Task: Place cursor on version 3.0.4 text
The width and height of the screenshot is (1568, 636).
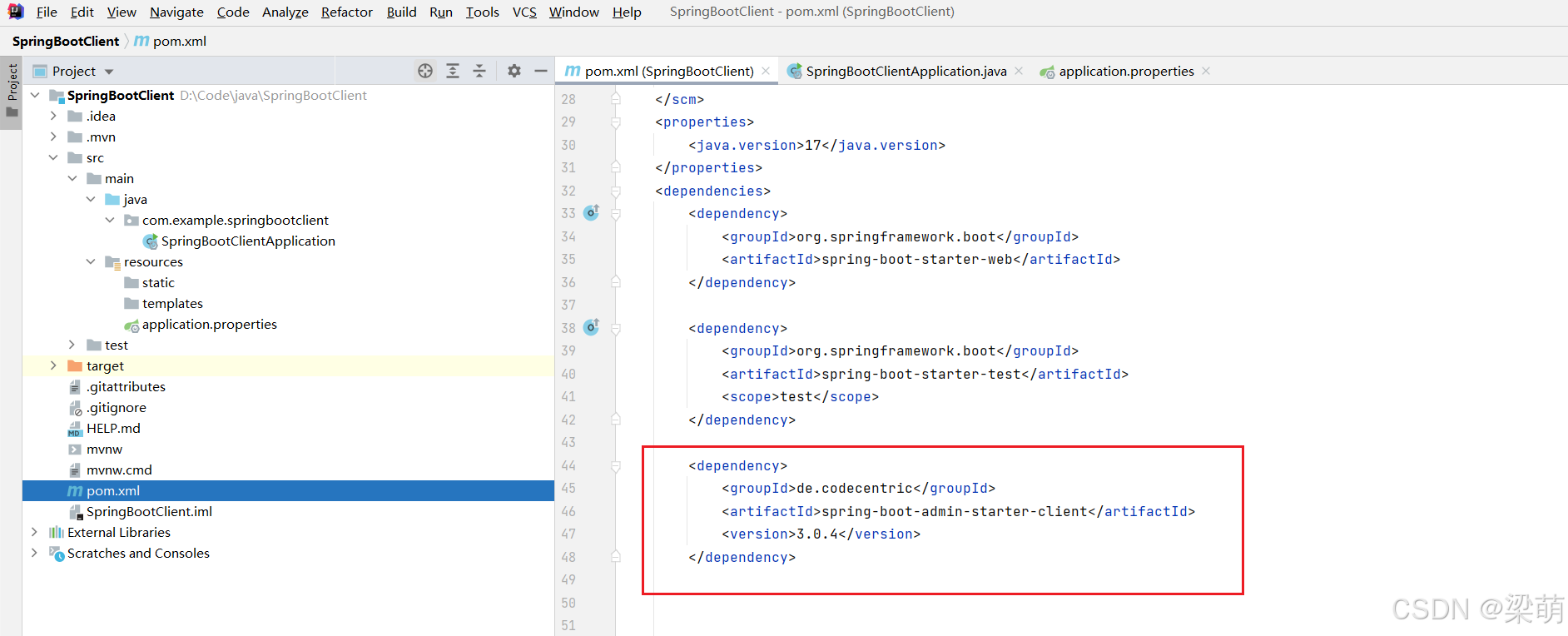Action: point(817,534)
